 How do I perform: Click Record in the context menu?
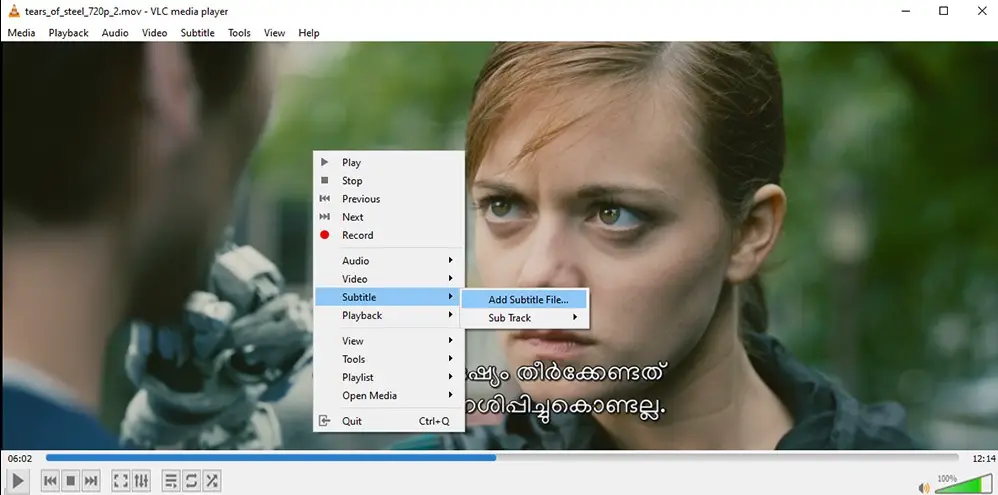(x=357, y=235)
